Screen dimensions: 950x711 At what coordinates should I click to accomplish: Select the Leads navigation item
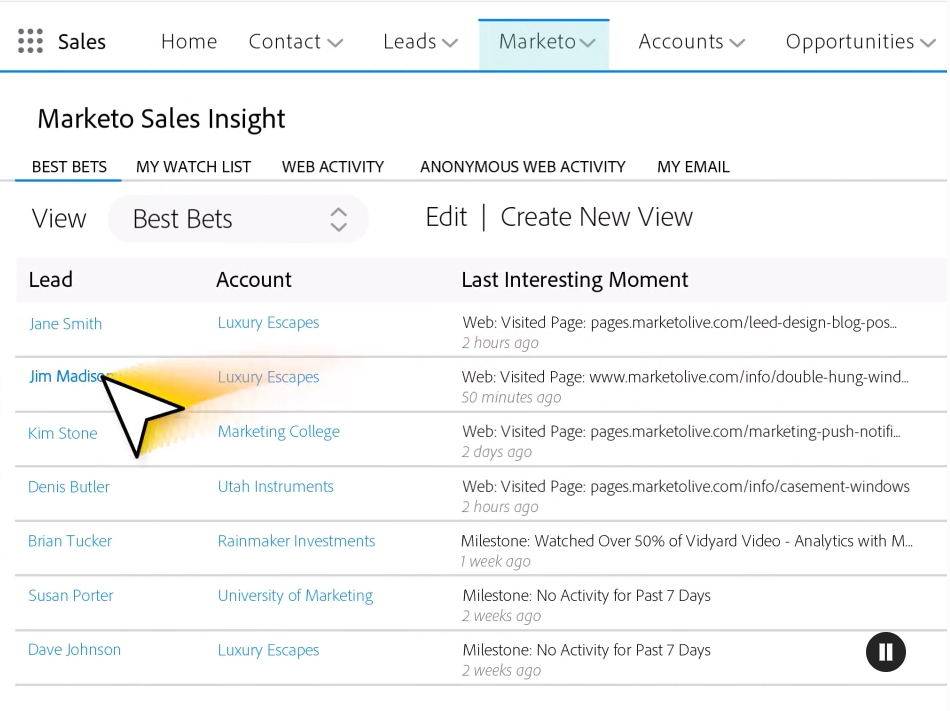[x=410, y=41]
